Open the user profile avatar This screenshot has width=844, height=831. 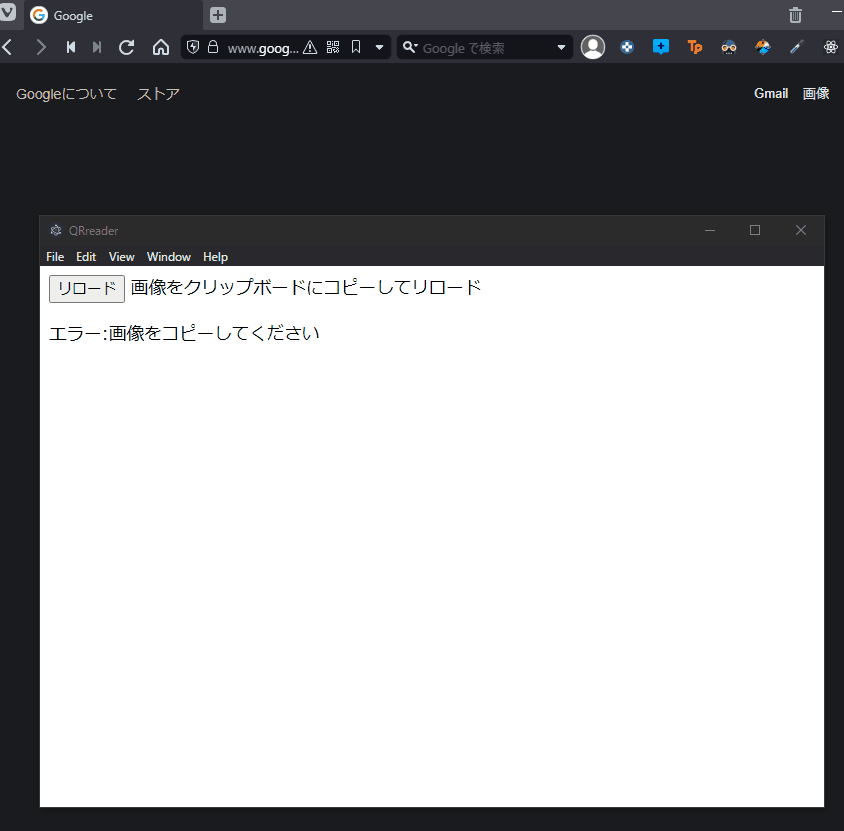tap(593, 47)
